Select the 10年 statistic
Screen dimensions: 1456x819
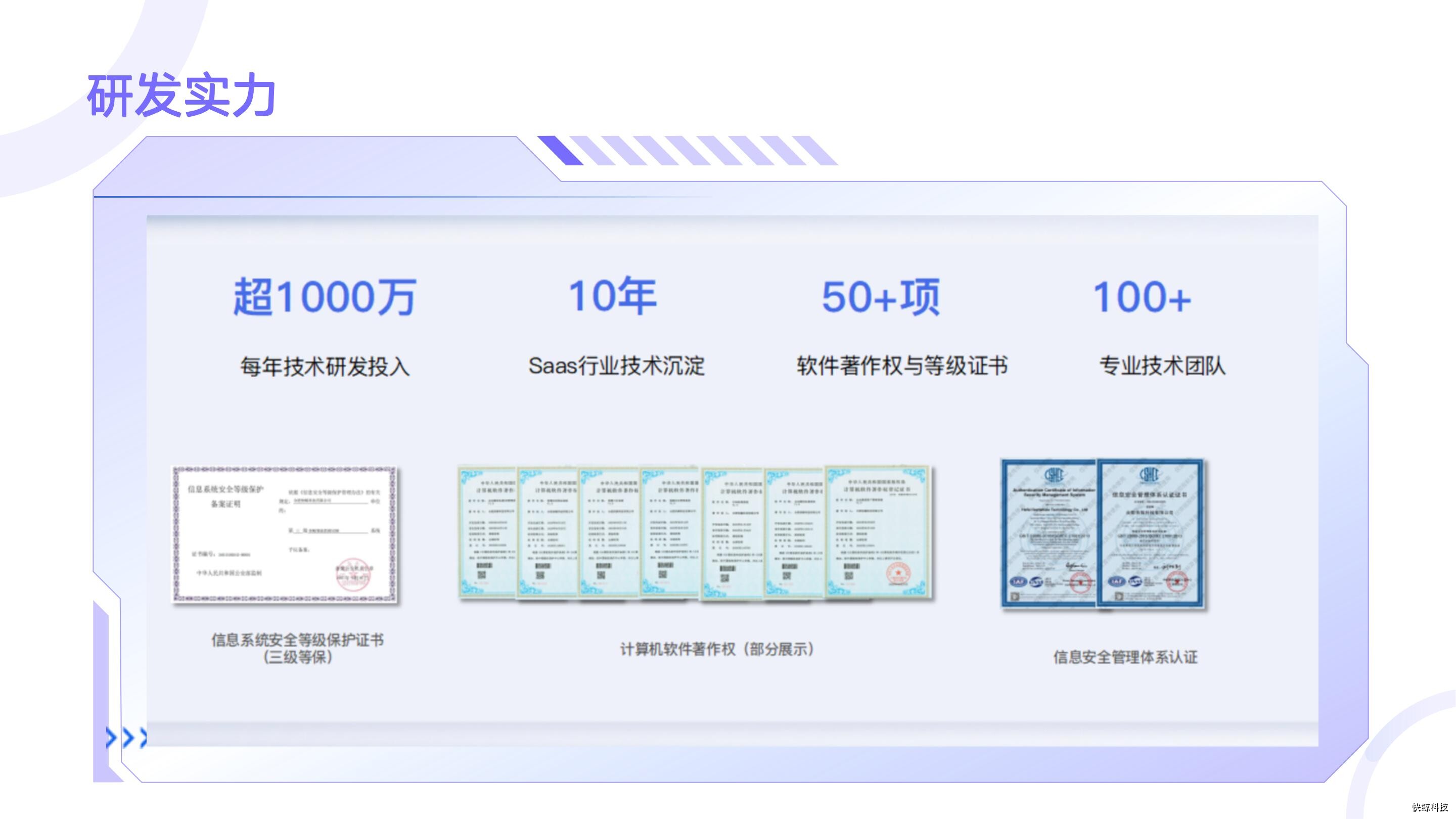613,296
